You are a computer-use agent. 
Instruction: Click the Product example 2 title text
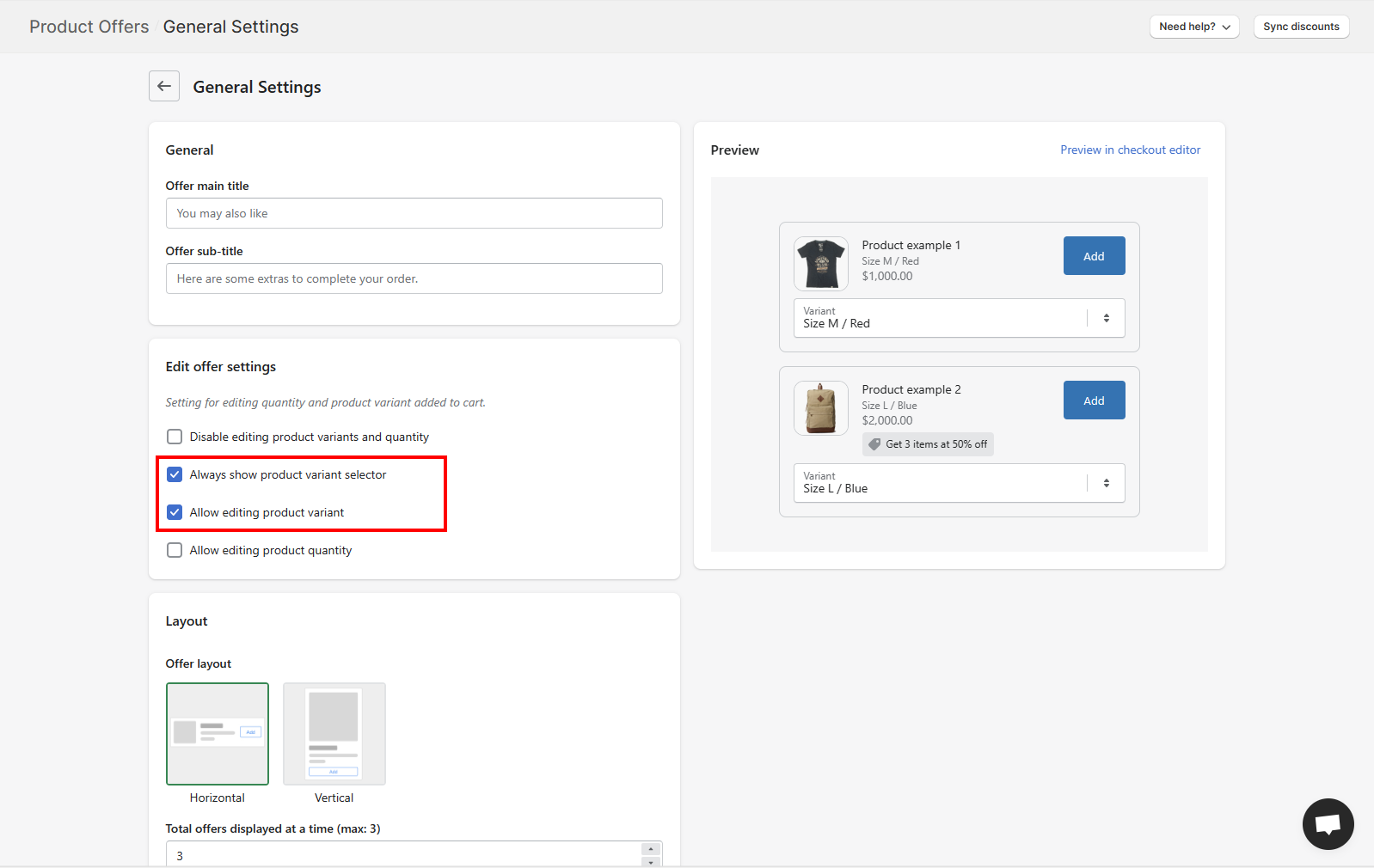pyautogui.click(x=911, y=389)
